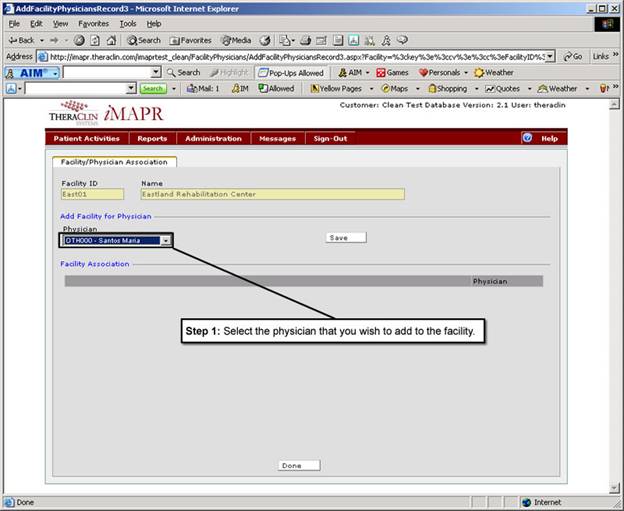Image resolution: width=624 pixels, height=511 pixels.
Task: Open the Tools menu in menu bar
Action: pyautogui.click(x=128, y=23)
